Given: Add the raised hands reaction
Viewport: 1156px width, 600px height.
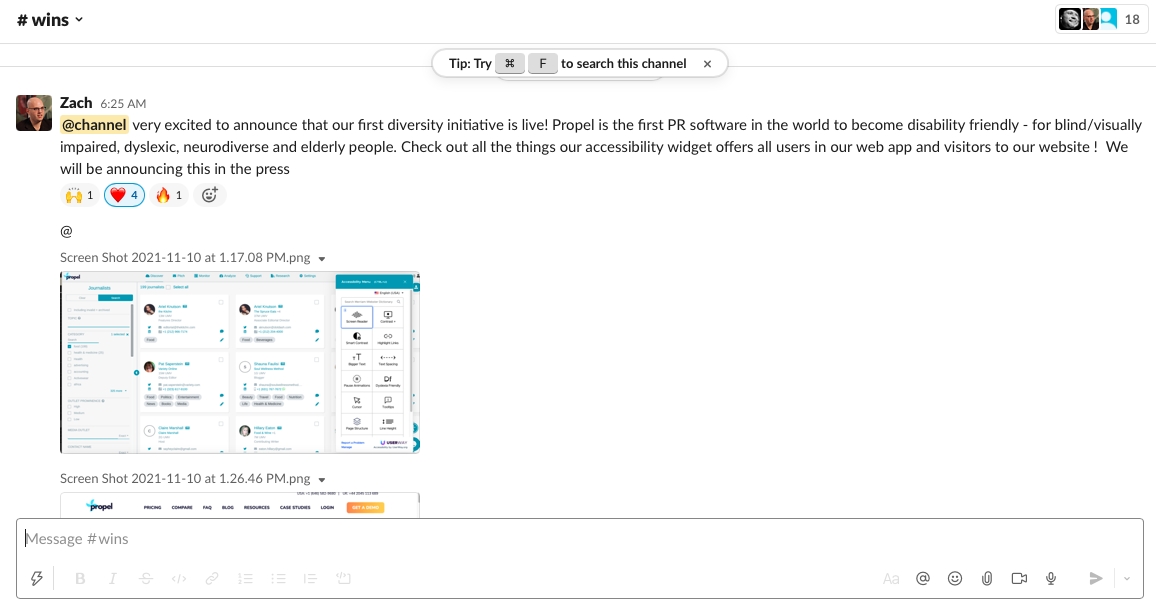Looking at the screenshot, I should tap(80, 195).
